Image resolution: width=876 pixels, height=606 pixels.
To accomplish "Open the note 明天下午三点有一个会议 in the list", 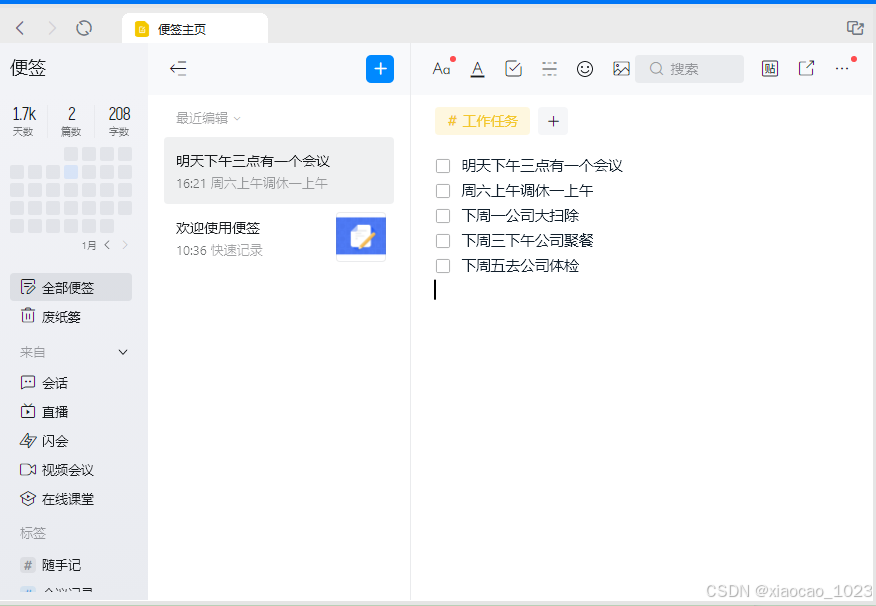I will [x=279, y=170].
